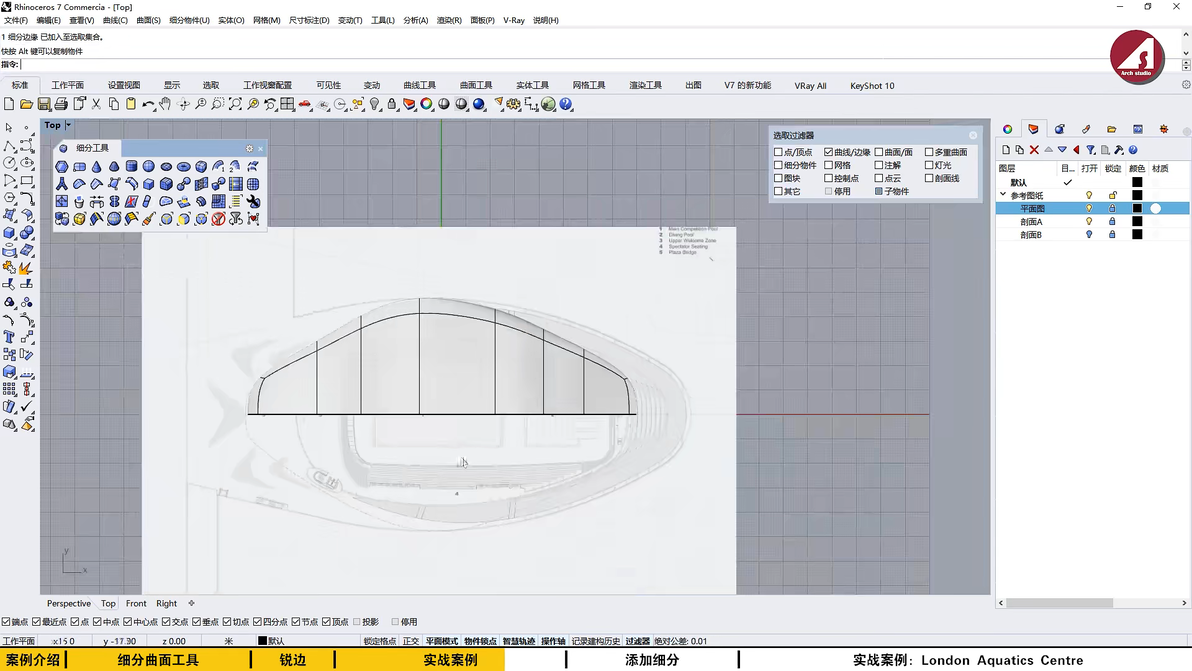Screen dimensions: 1192x671
Task: Open the Top viewport title dropdown arrow
Action: pyautogui.click(x=68, y=126)
